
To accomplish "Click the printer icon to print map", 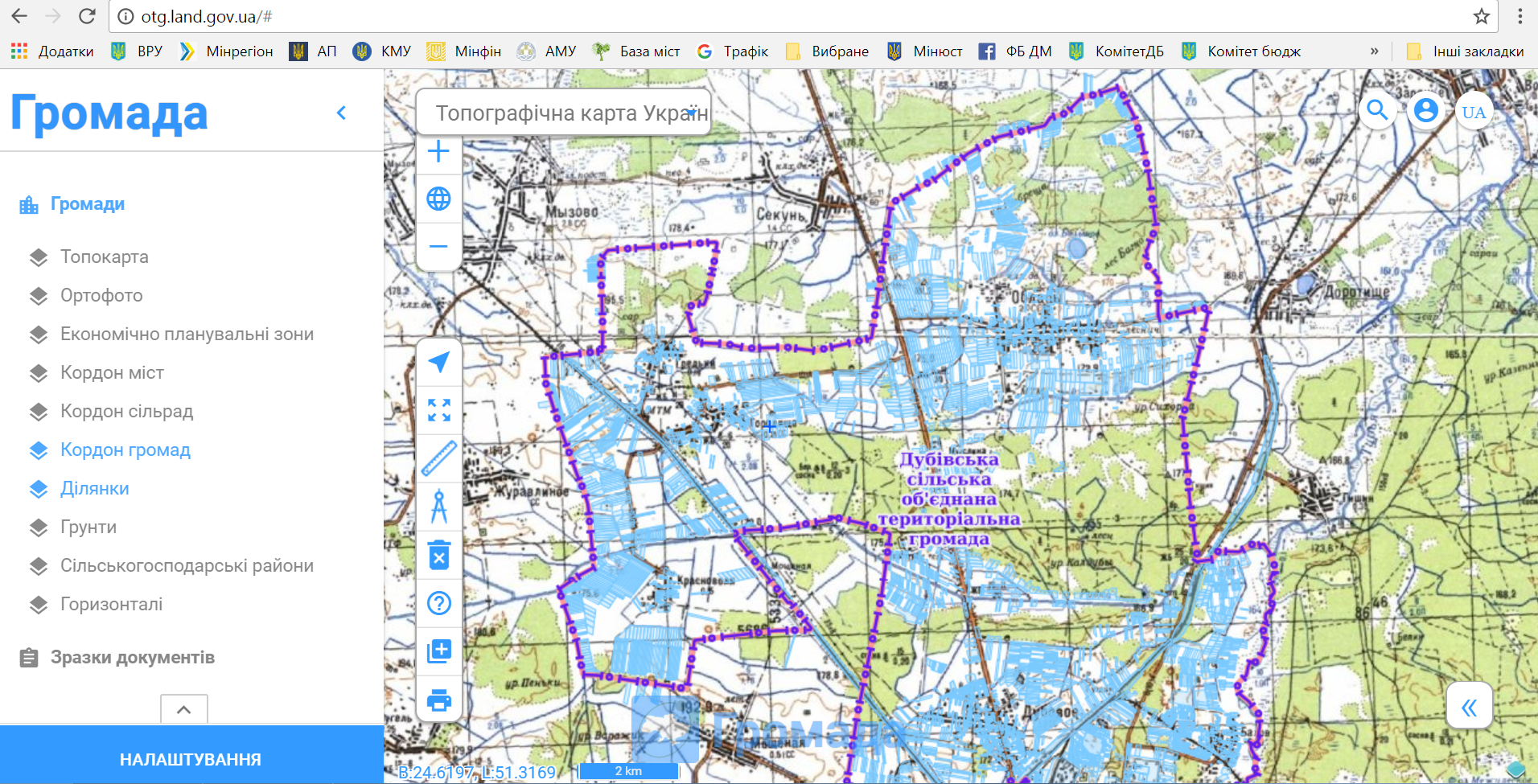I will tap(438, 700).
